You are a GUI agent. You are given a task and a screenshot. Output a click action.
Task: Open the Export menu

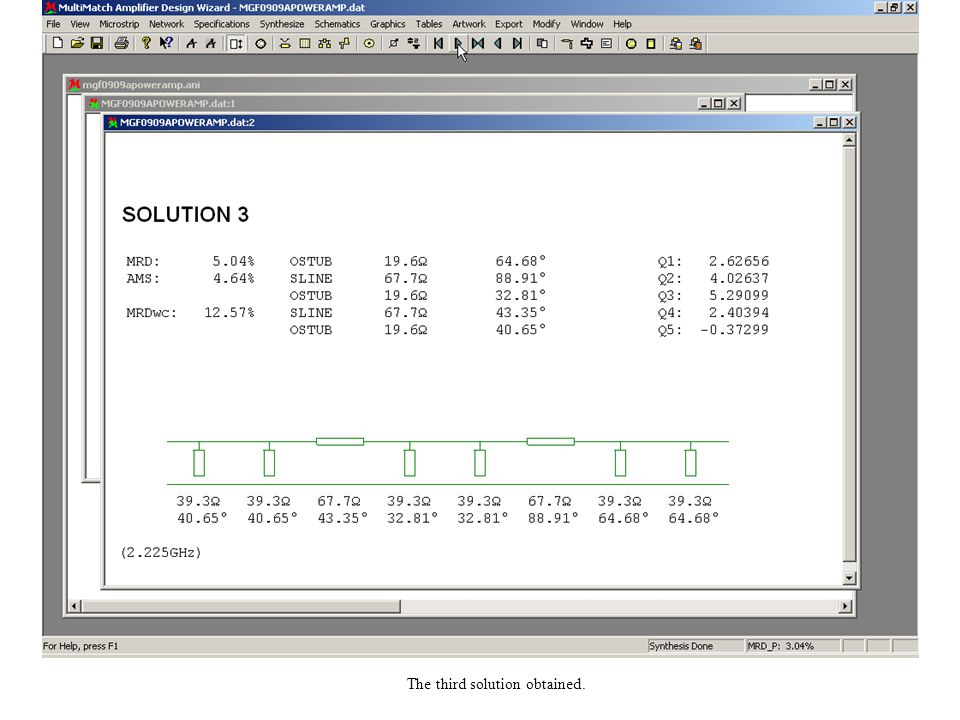click(509, 24)
